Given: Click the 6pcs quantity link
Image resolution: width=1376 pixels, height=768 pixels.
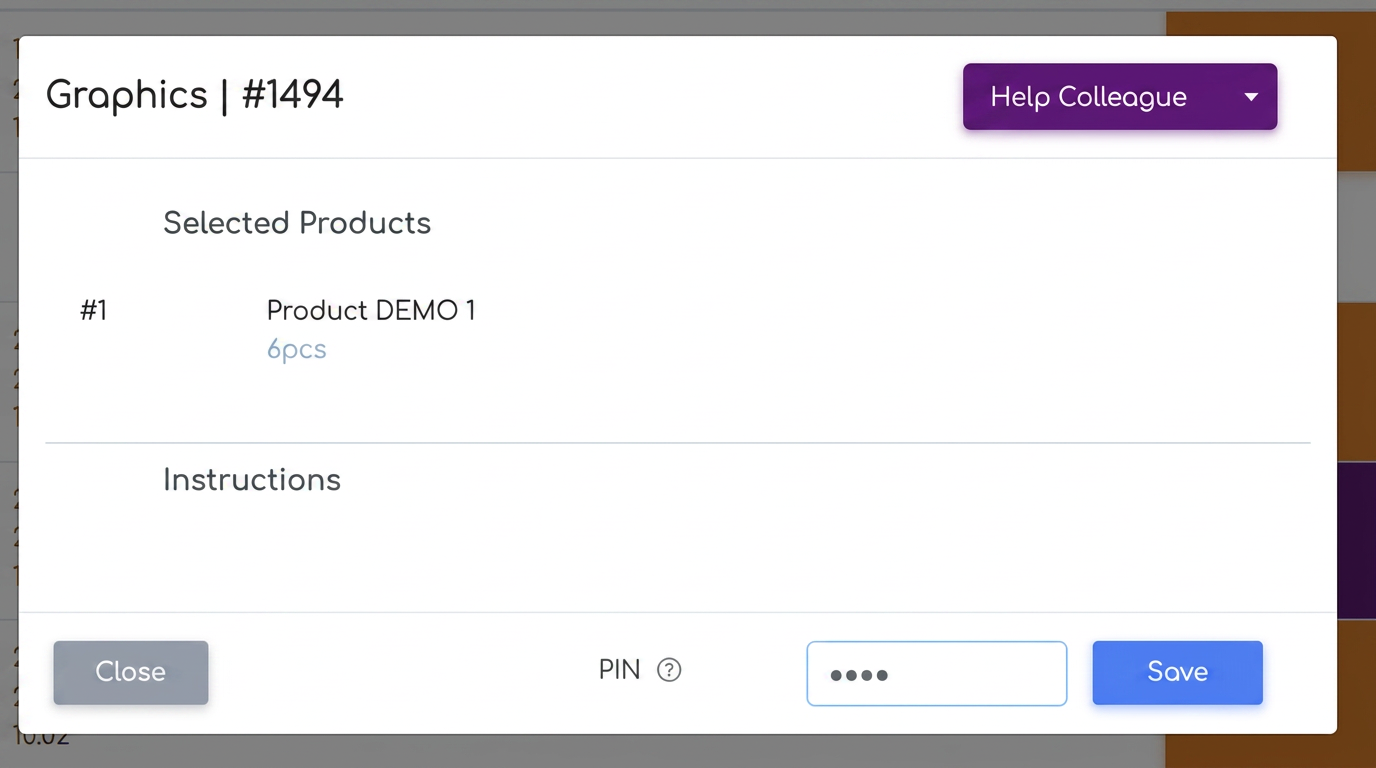Looking at the screenshot, I should 296,350.
